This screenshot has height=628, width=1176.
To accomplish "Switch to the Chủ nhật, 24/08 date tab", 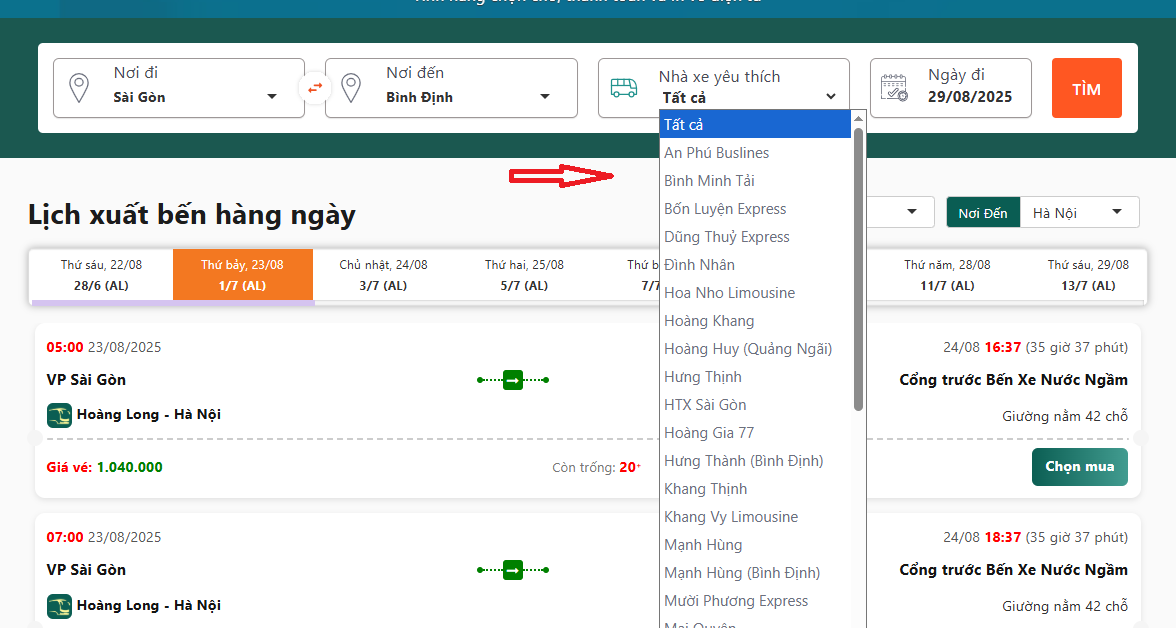I will pos(383,275).
